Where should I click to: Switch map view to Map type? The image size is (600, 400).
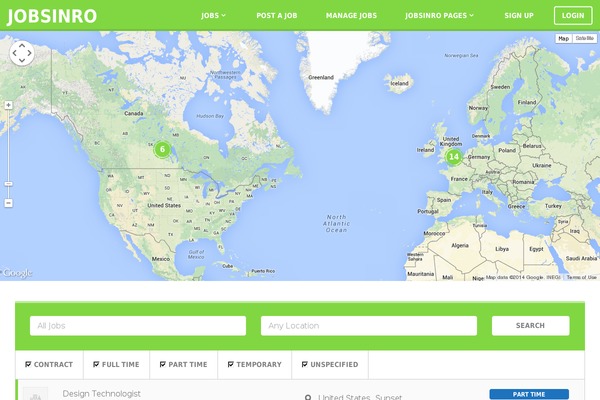(x=564, y=38)
